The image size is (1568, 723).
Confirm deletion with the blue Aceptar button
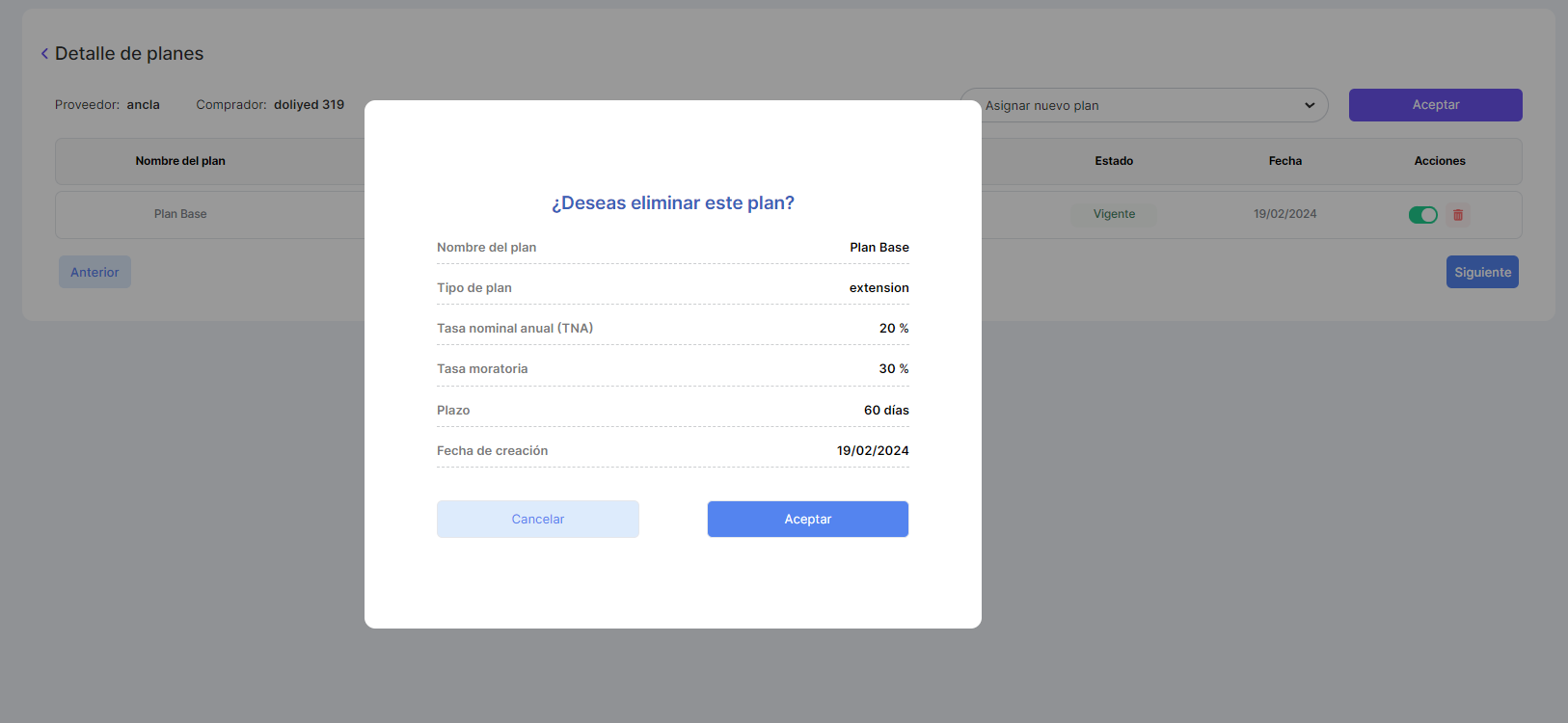(x=807, y=519)
